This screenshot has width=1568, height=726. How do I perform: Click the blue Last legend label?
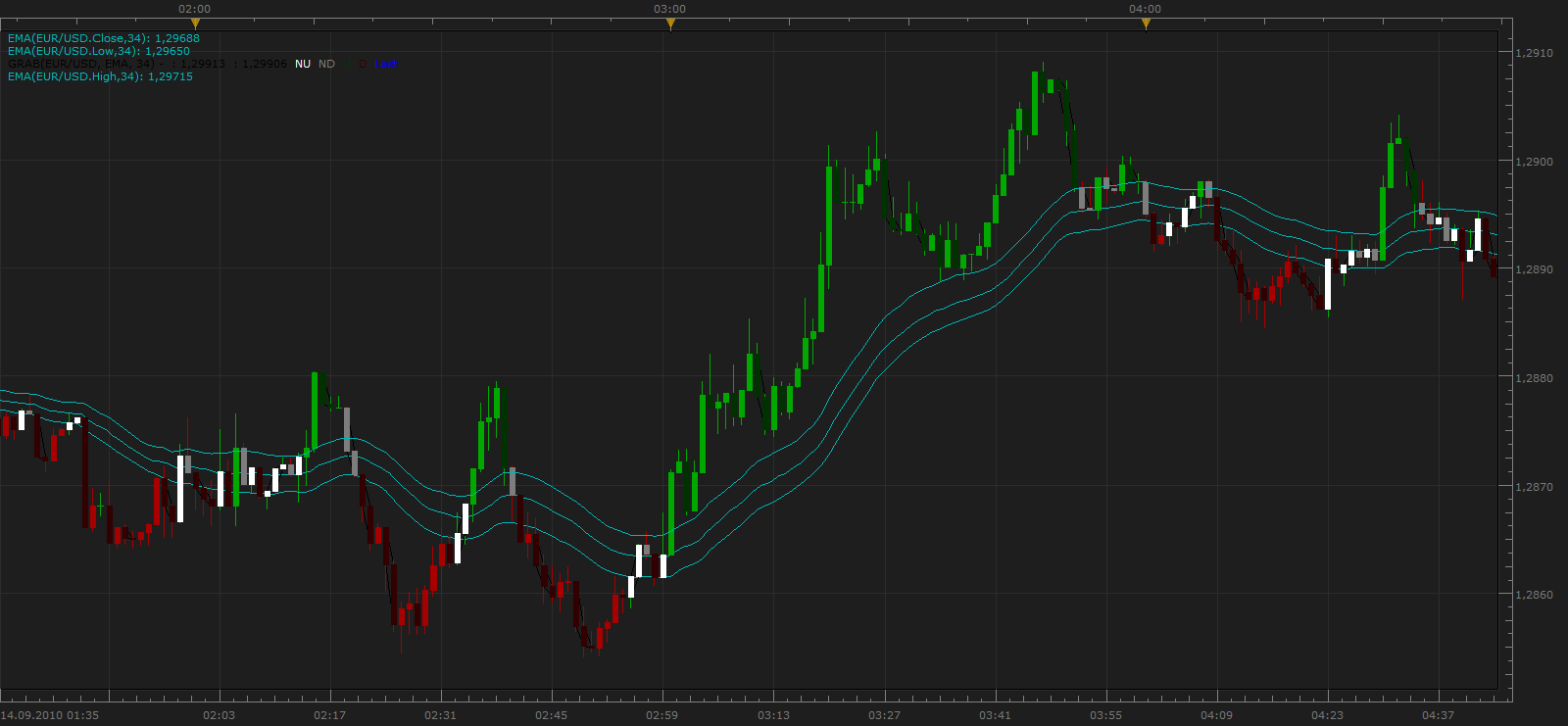point(386,64)
